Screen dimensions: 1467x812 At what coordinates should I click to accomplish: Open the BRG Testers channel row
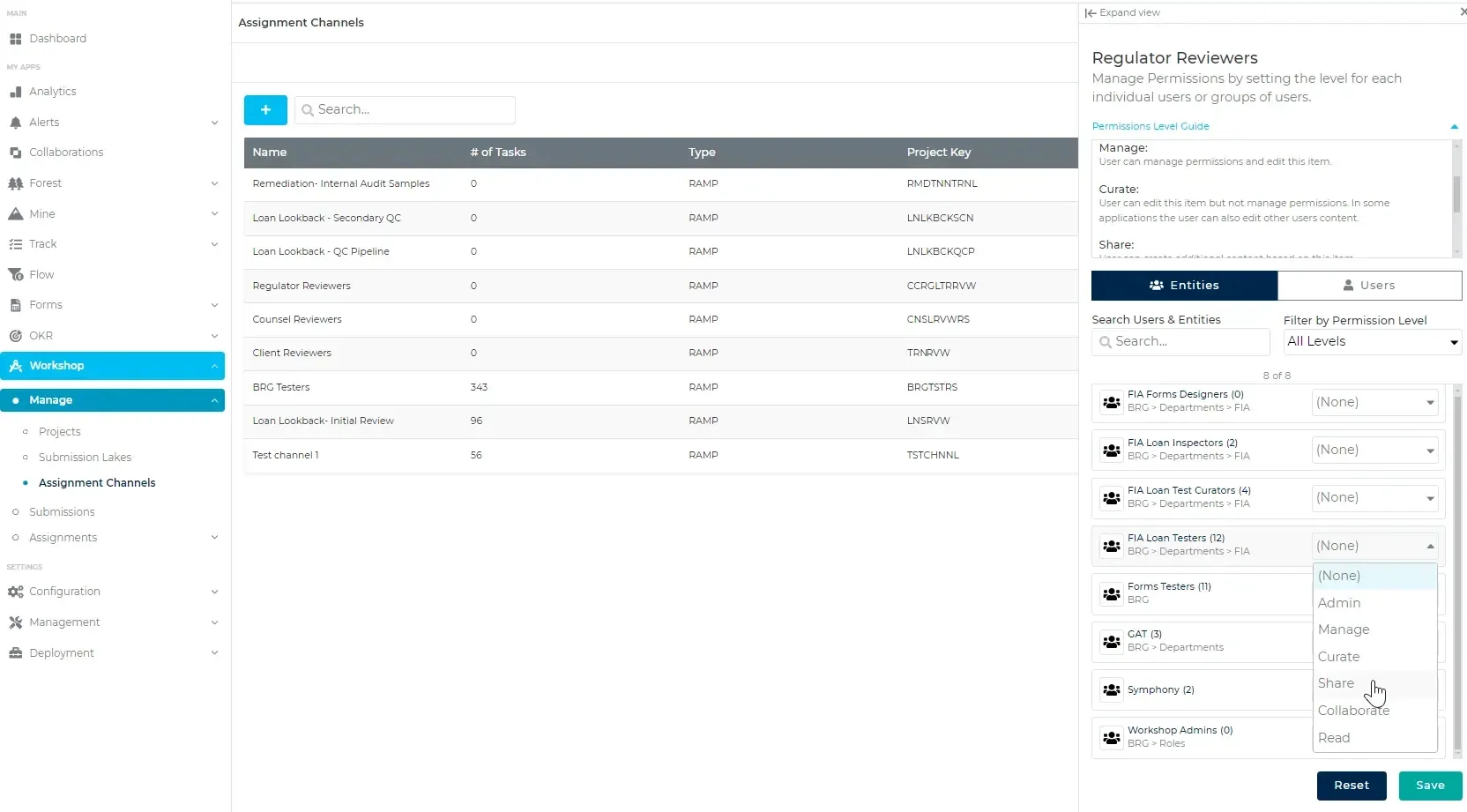pyautogui.click(x=661, y=387)
